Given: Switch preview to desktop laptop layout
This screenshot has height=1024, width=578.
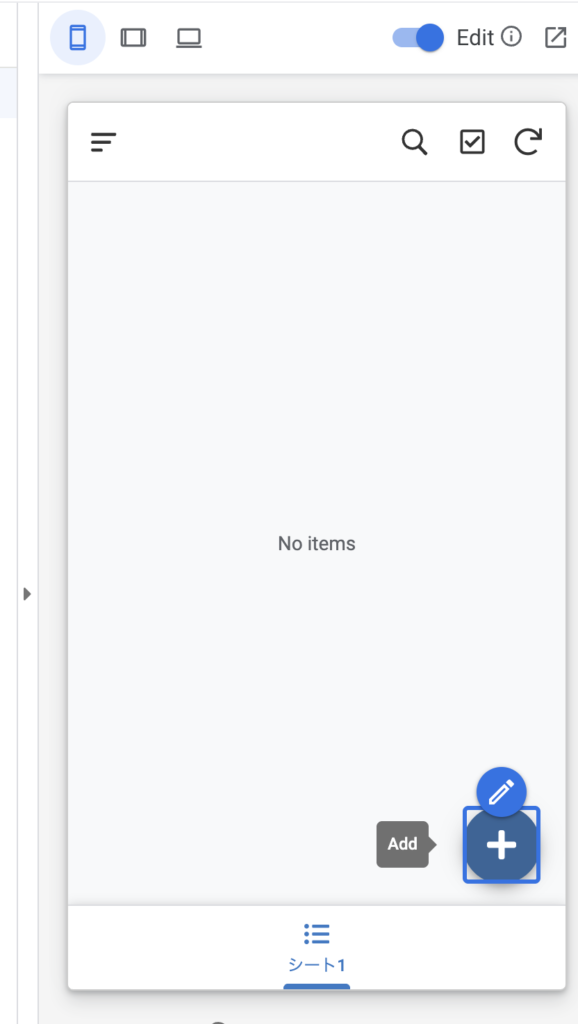Looking at the screenshot, I should [189, 38].
